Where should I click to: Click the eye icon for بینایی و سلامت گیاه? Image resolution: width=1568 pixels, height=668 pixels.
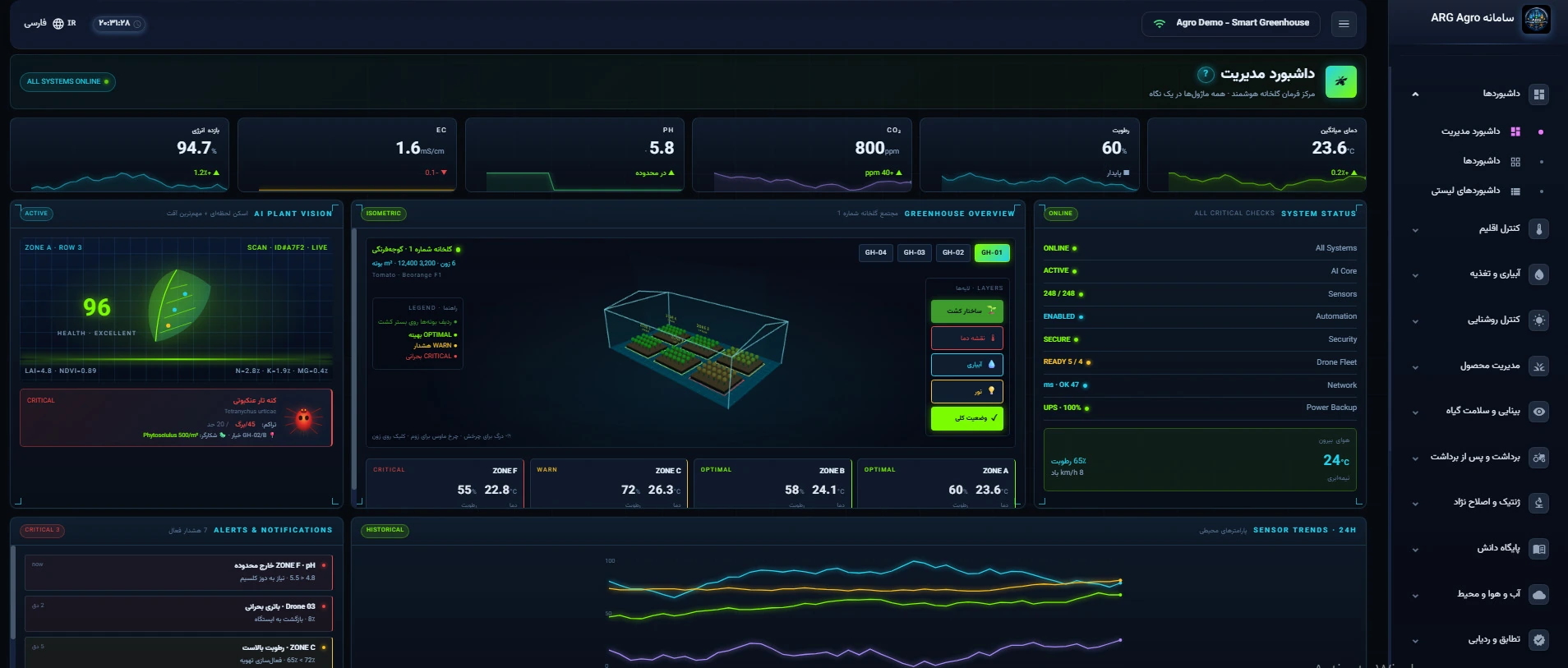[x=1539, y=412]
